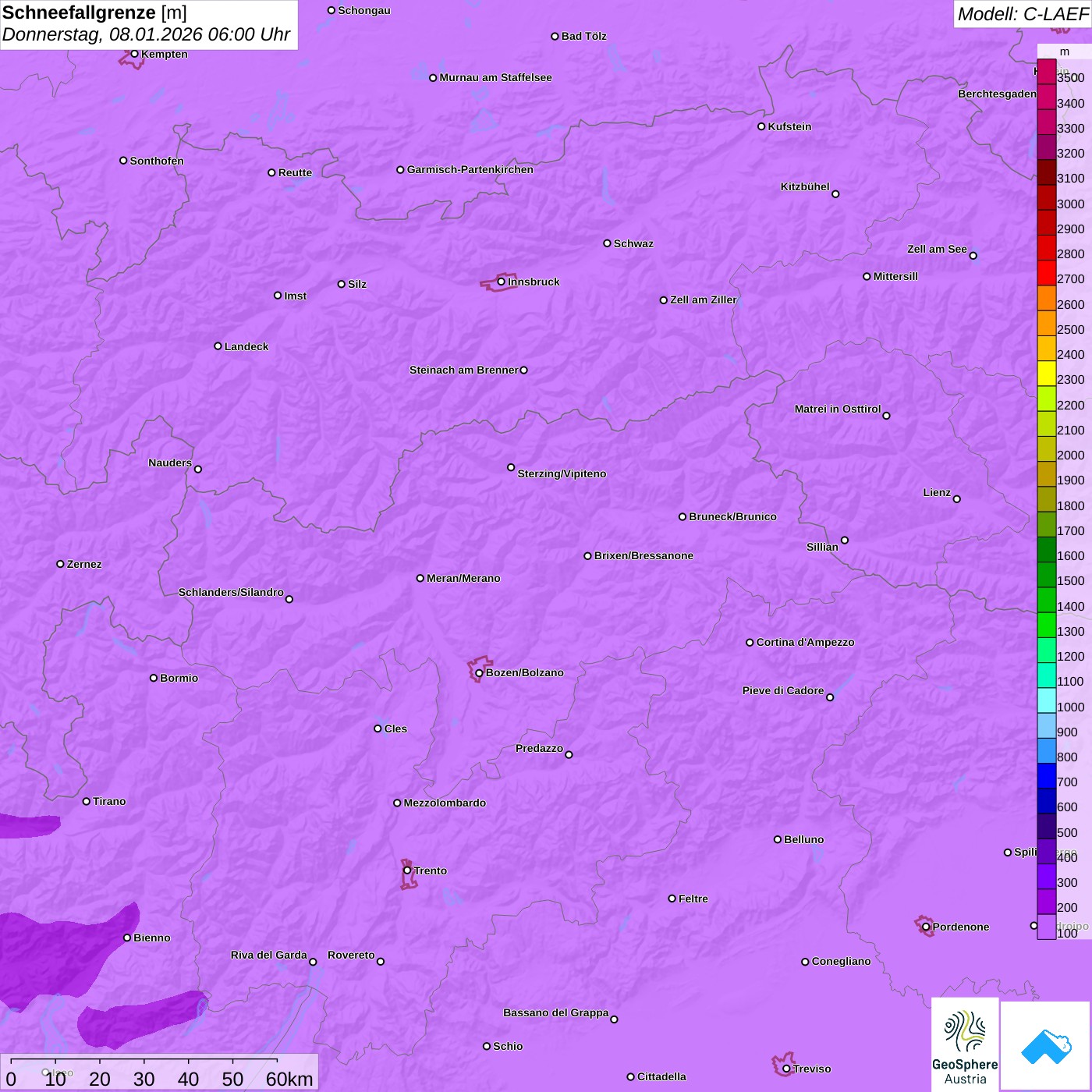Click the Trento location marker

[407, 870]
